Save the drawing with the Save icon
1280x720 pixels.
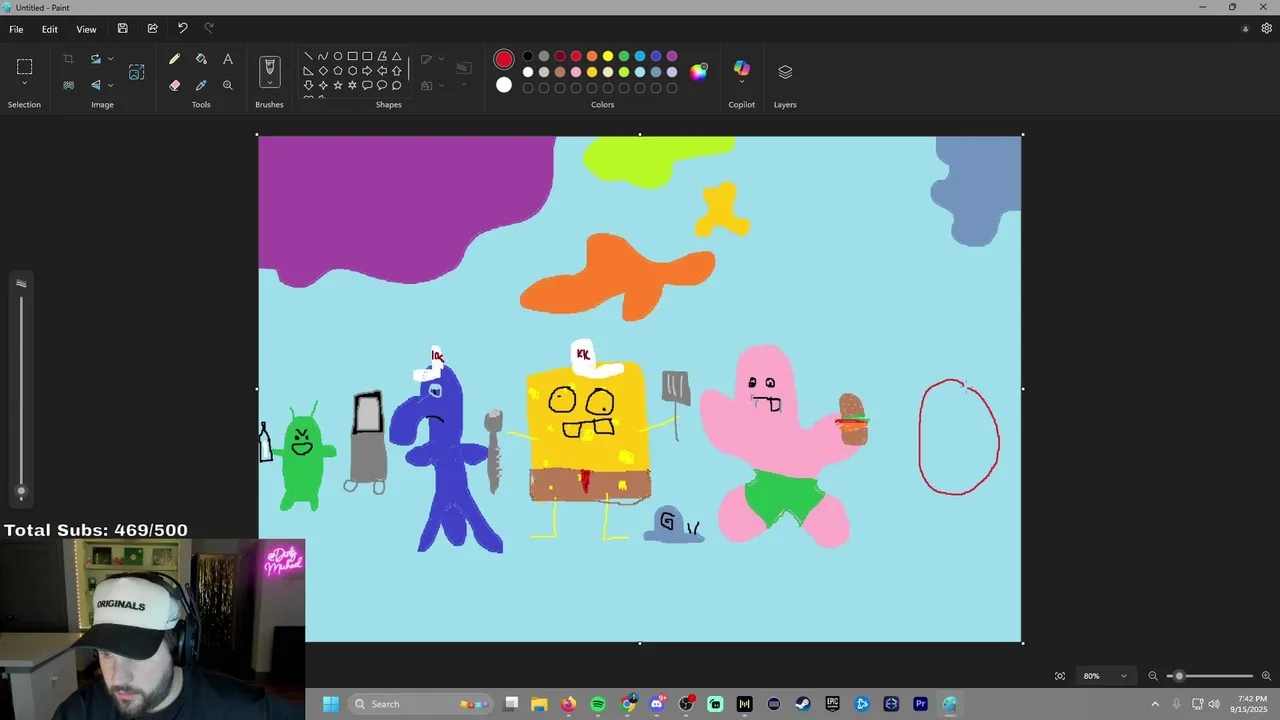pos(122,29)
